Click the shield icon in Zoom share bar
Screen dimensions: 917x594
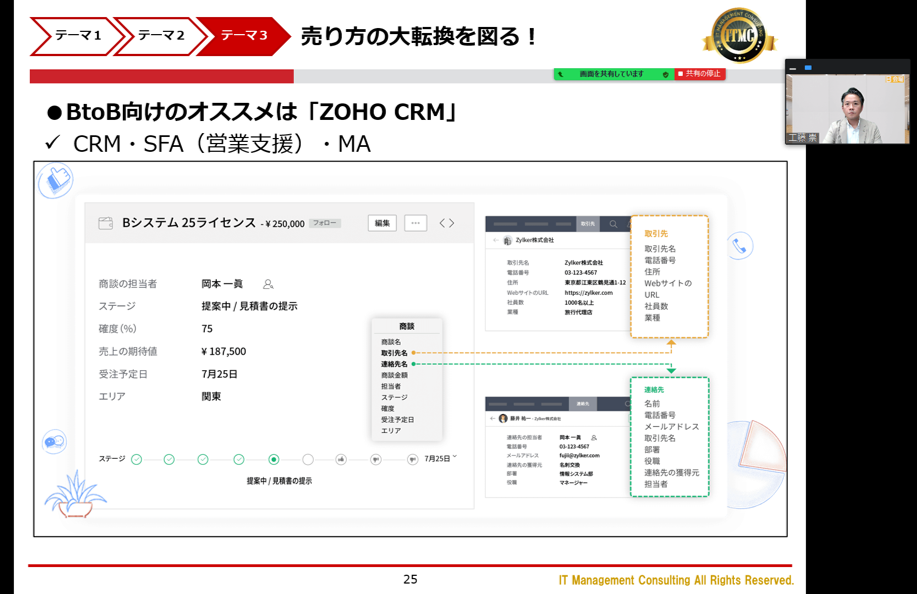[666, 74]
